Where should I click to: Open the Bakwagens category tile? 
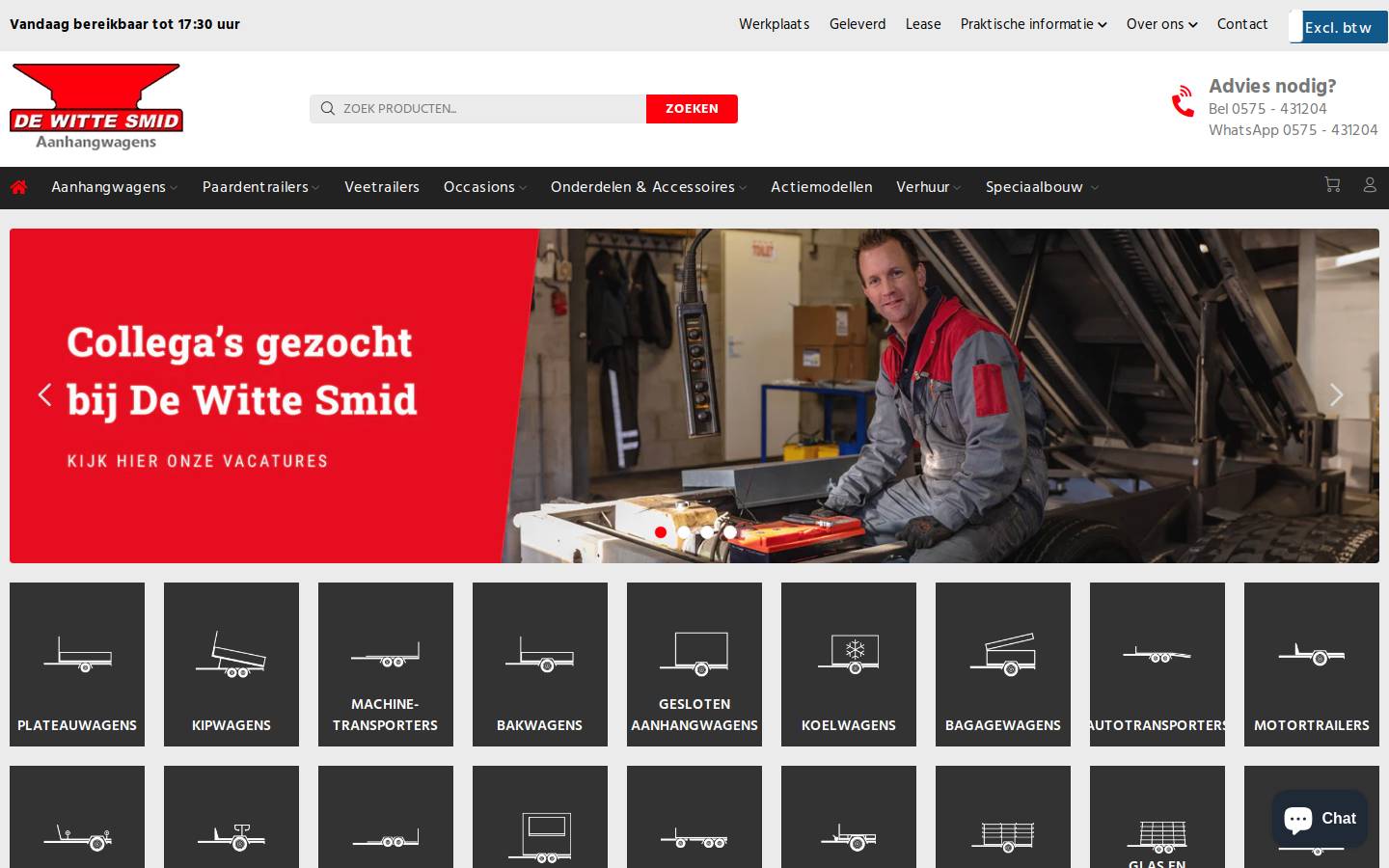coord(540,665)
